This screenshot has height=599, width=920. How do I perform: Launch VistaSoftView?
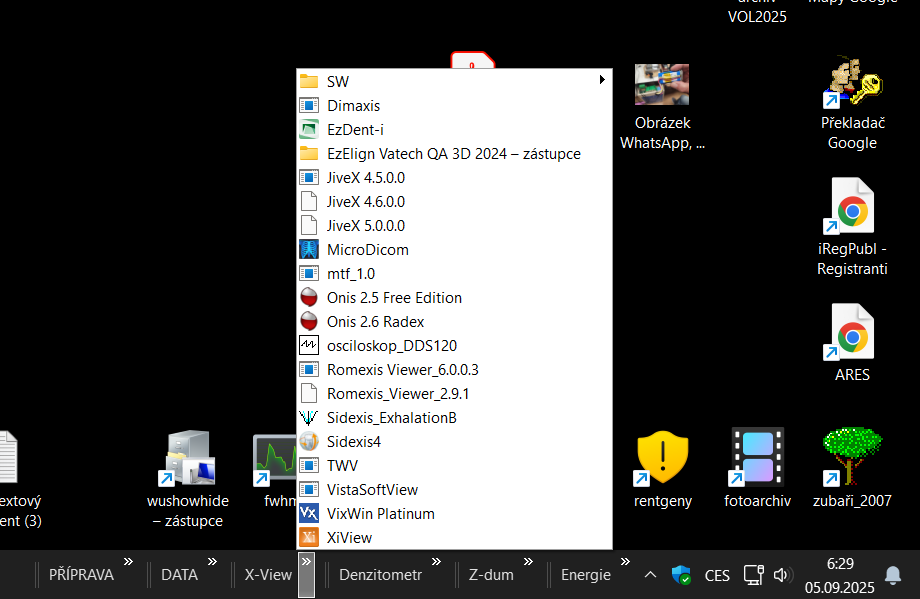[x=454, y=490]
